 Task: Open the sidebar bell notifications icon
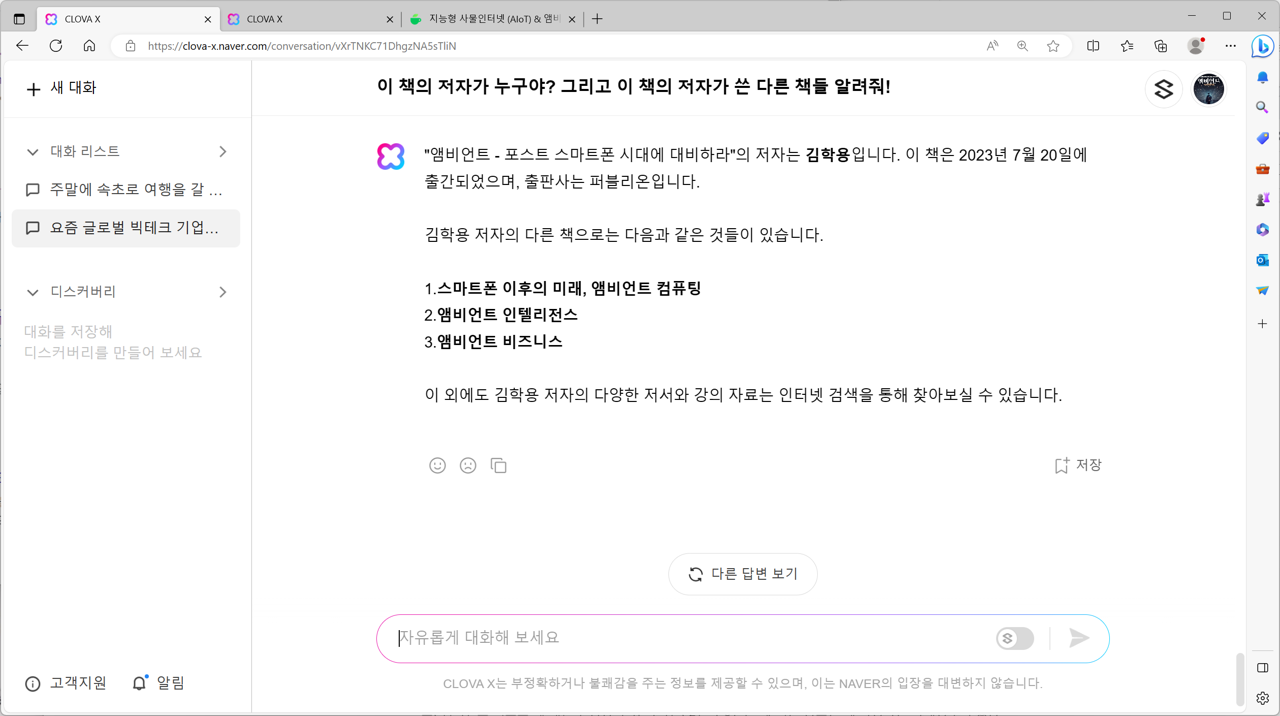tap(1262, 77)
